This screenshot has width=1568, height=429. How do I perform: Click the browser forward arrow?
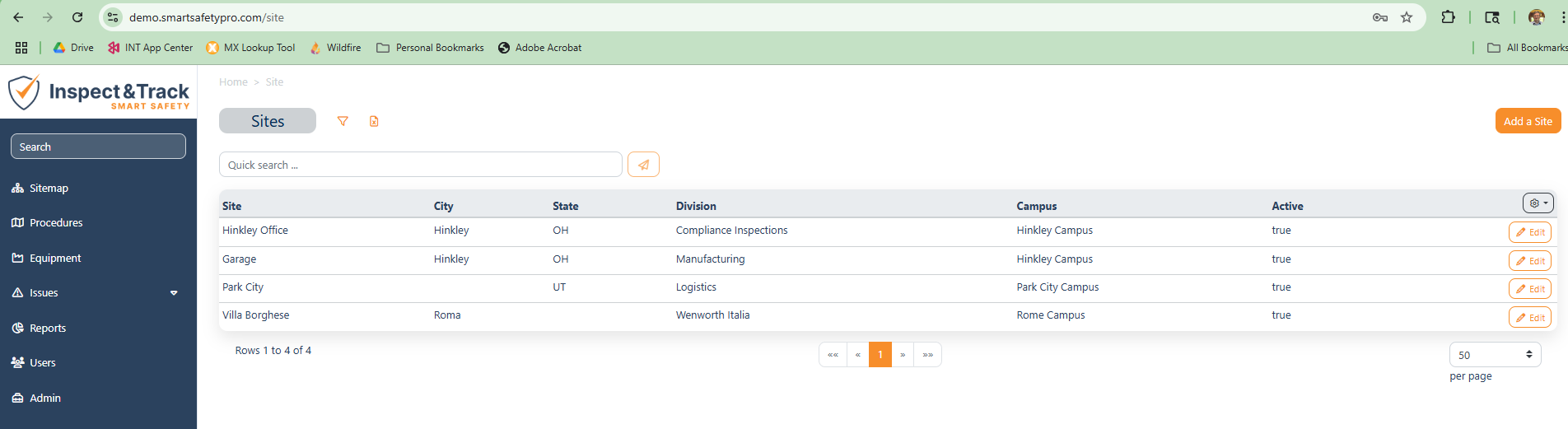48,17
